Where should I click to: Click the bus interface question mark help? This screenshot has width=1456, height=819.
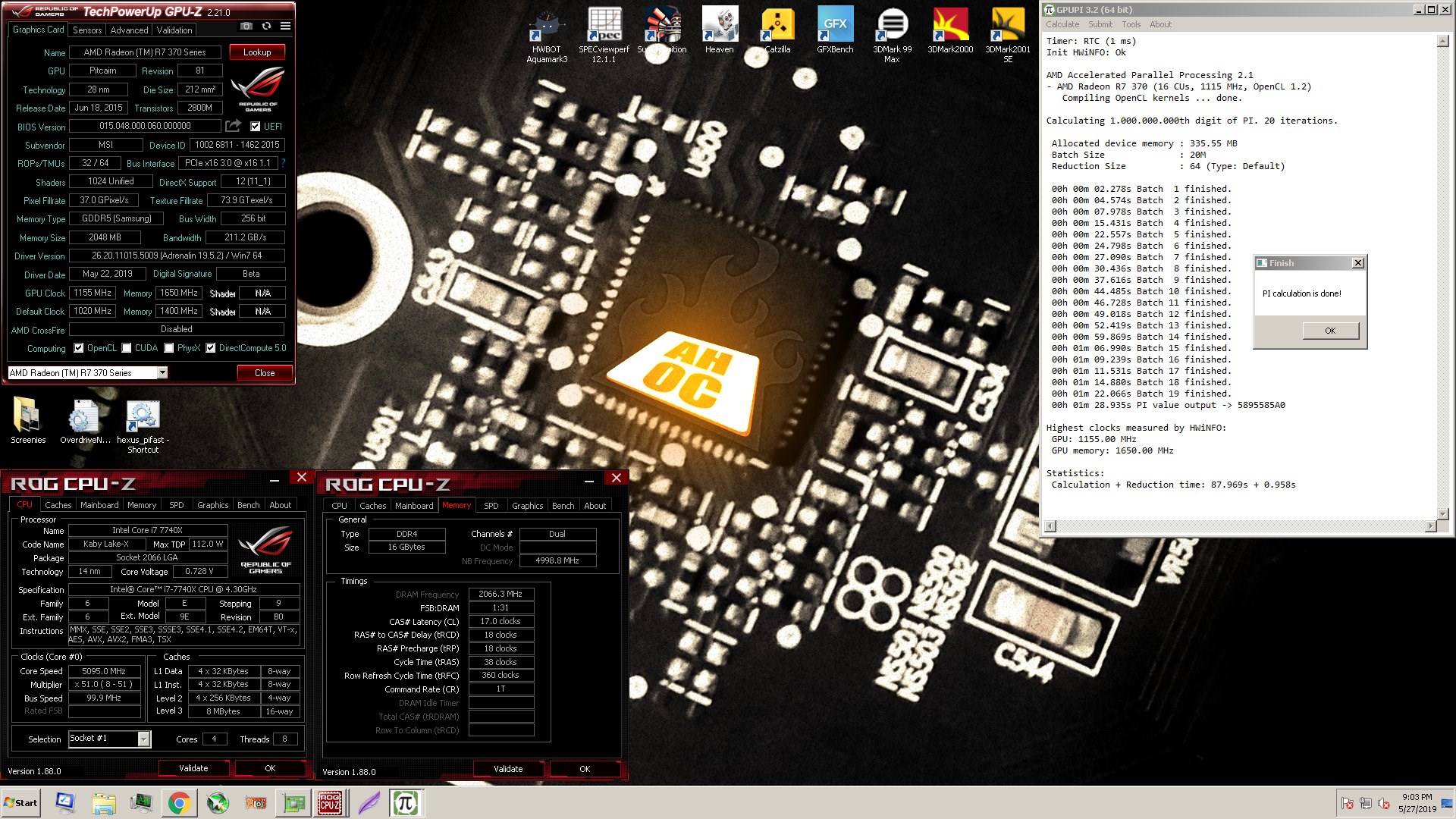tap(283, 163)
